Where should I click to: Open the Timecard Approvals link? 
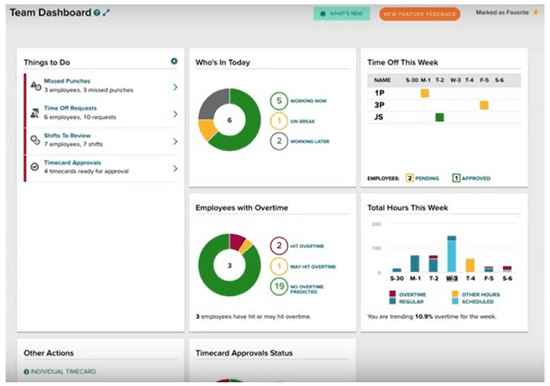click(72, 162)
